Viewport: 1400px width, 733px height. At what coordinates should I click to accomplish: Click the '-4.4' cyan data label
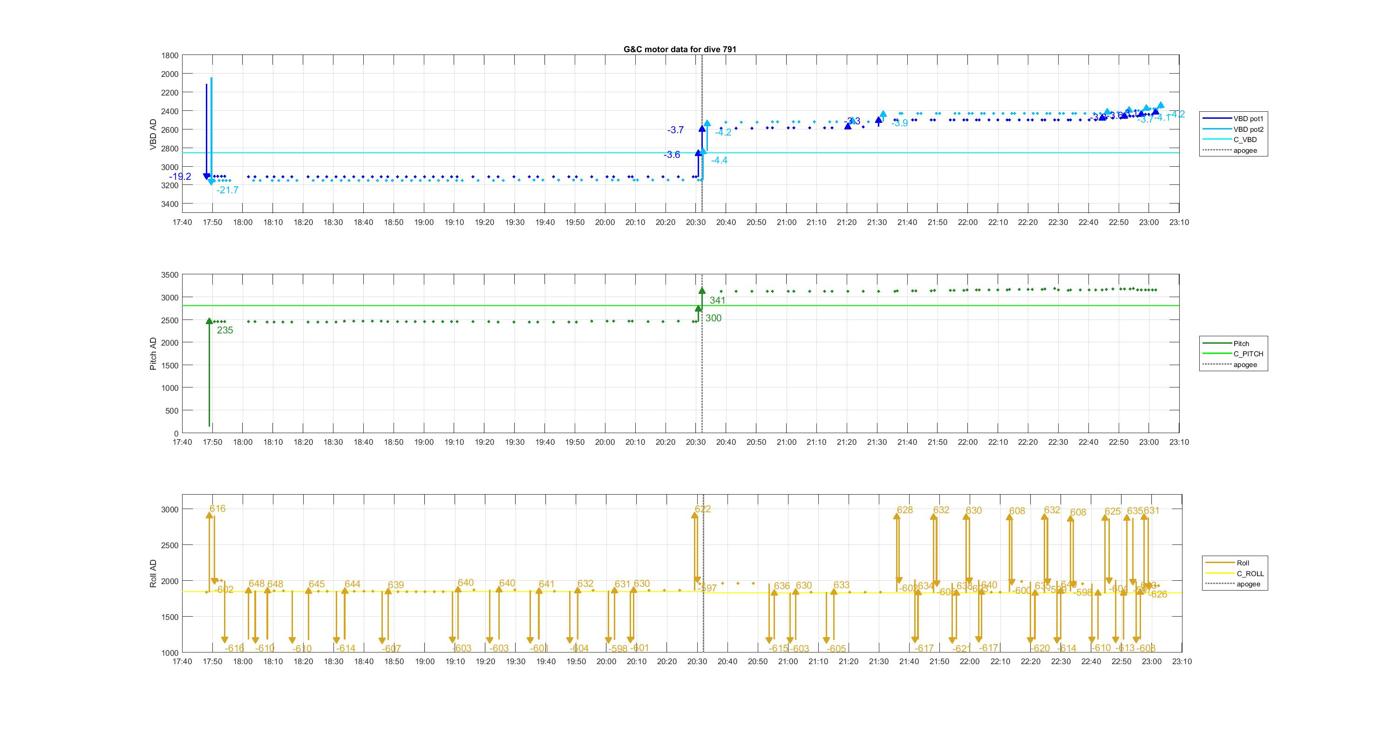point(720,160)
